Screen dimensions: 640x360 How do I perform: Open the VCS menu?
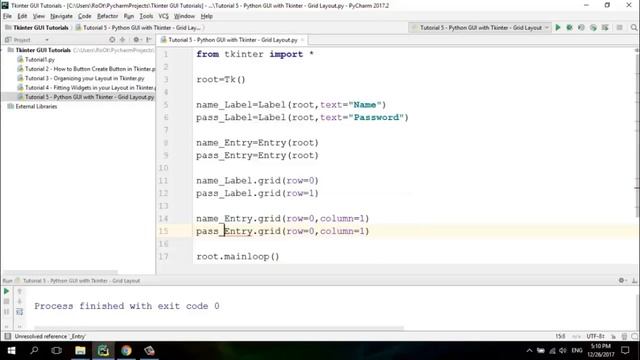click(163, 16)
